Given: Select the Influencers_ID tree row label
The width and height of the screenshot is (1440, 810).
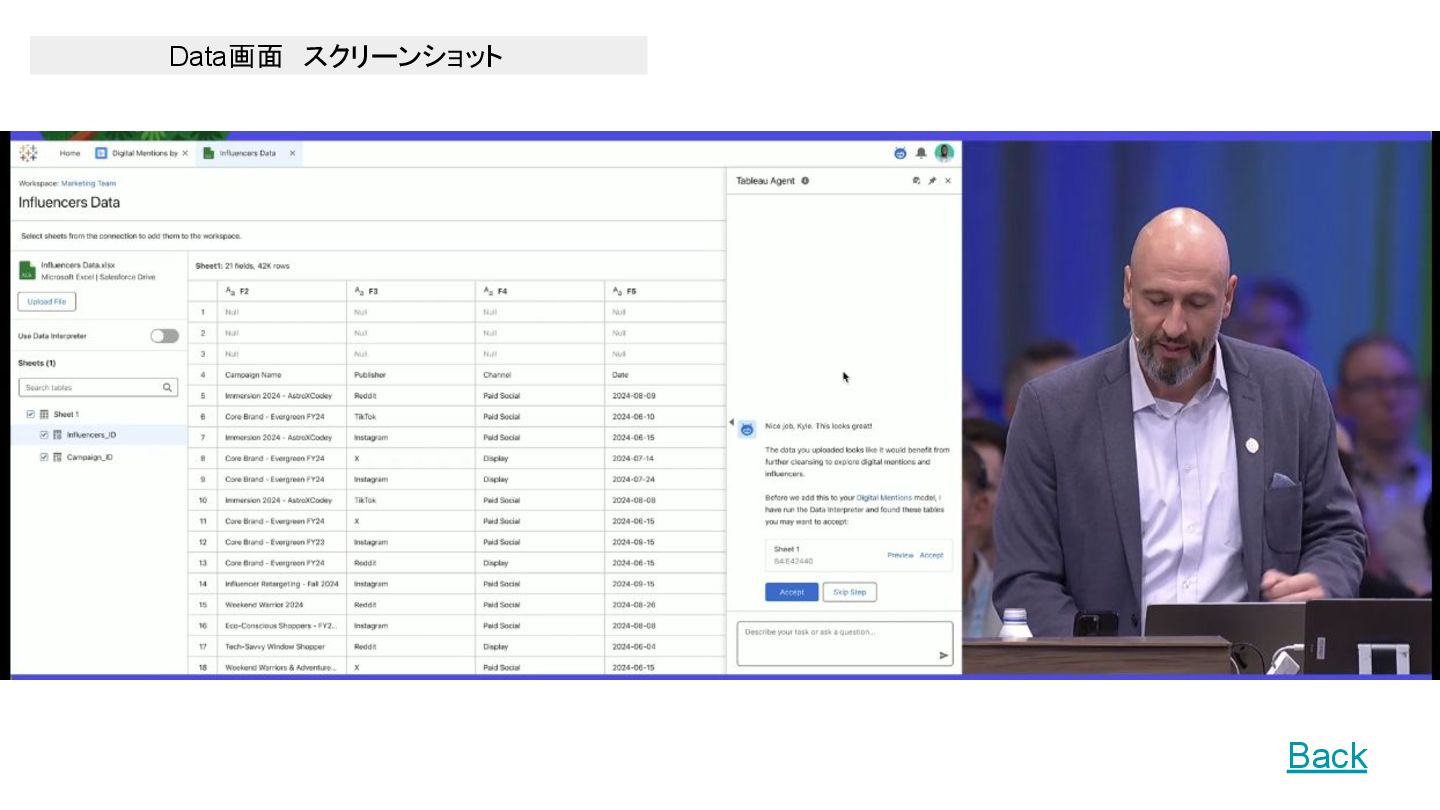Looking at the screenshot, I should click(x=91, y=435).
